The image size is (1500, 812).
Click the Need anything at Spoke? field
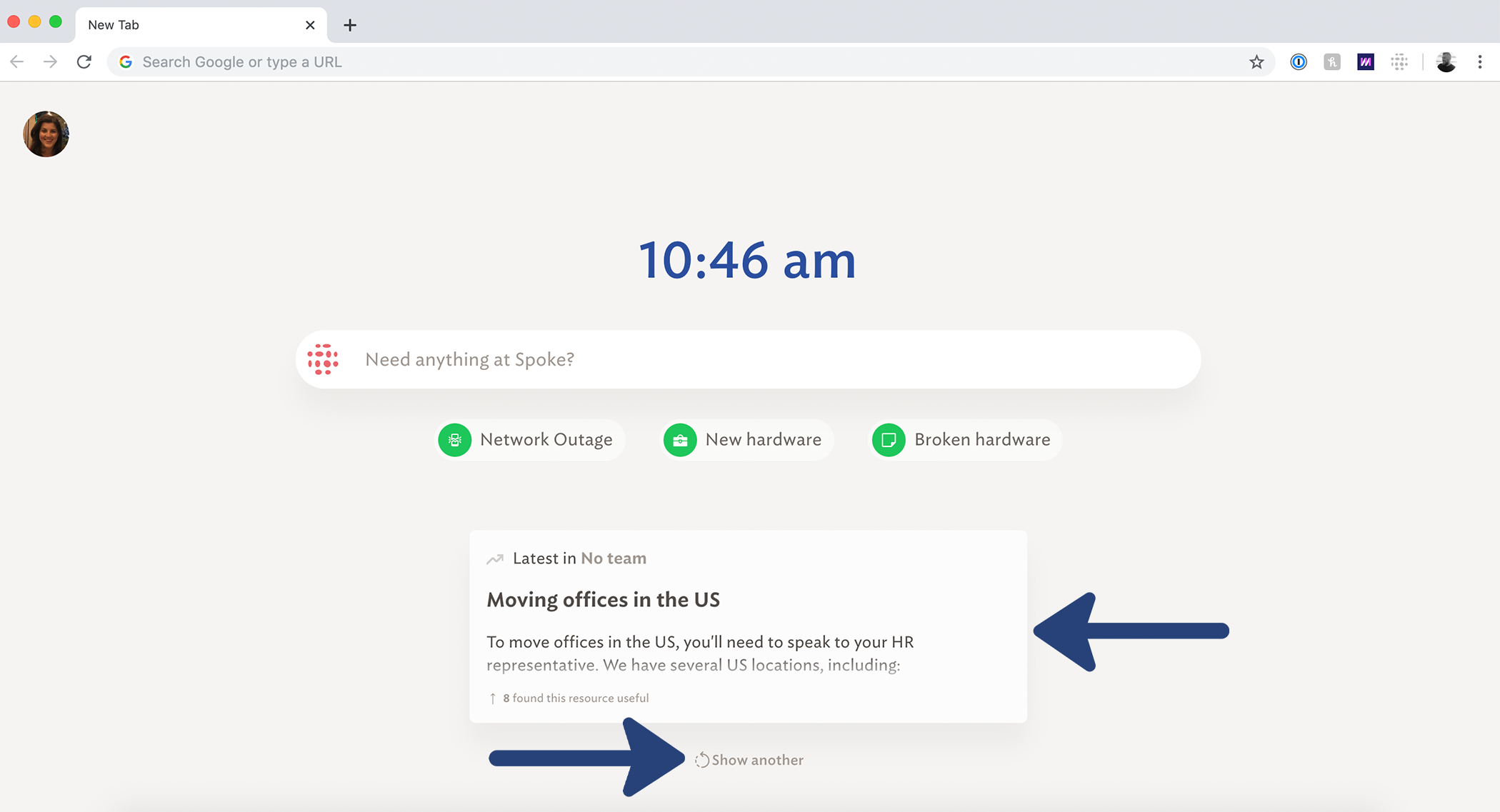point(748,359)
